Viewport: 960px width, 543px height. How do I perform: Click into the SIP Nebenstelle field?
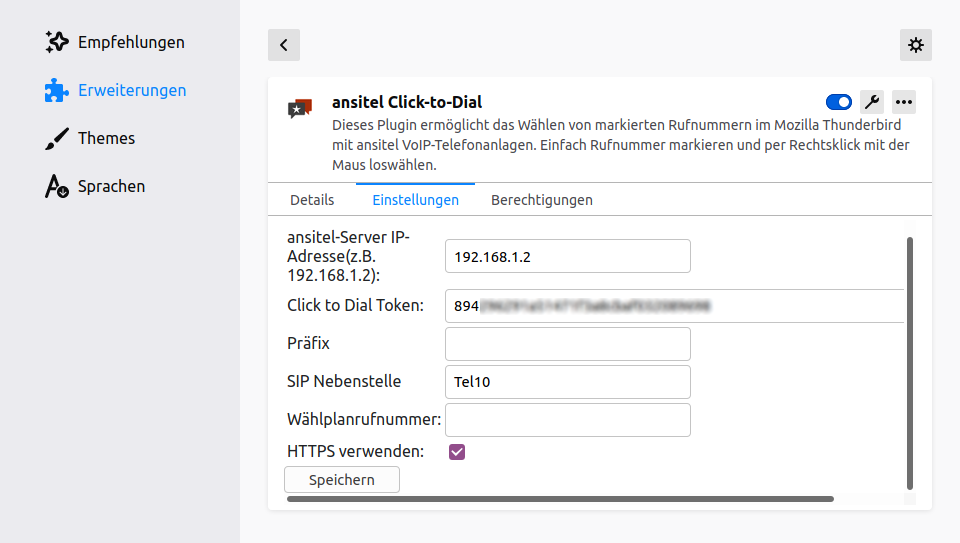point(567,382)
